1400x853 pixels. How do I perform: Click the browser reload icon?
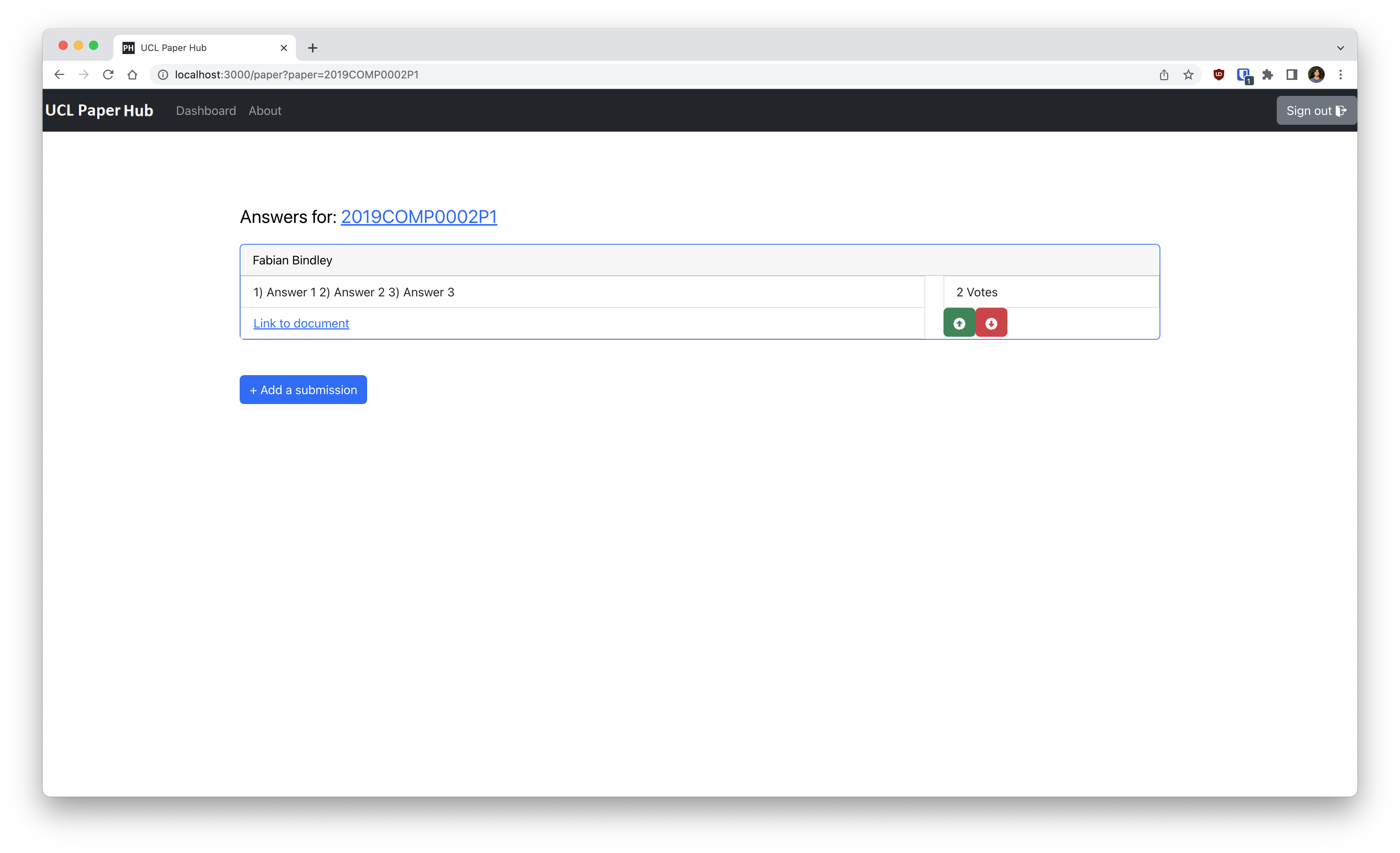[x=108, y=75]
